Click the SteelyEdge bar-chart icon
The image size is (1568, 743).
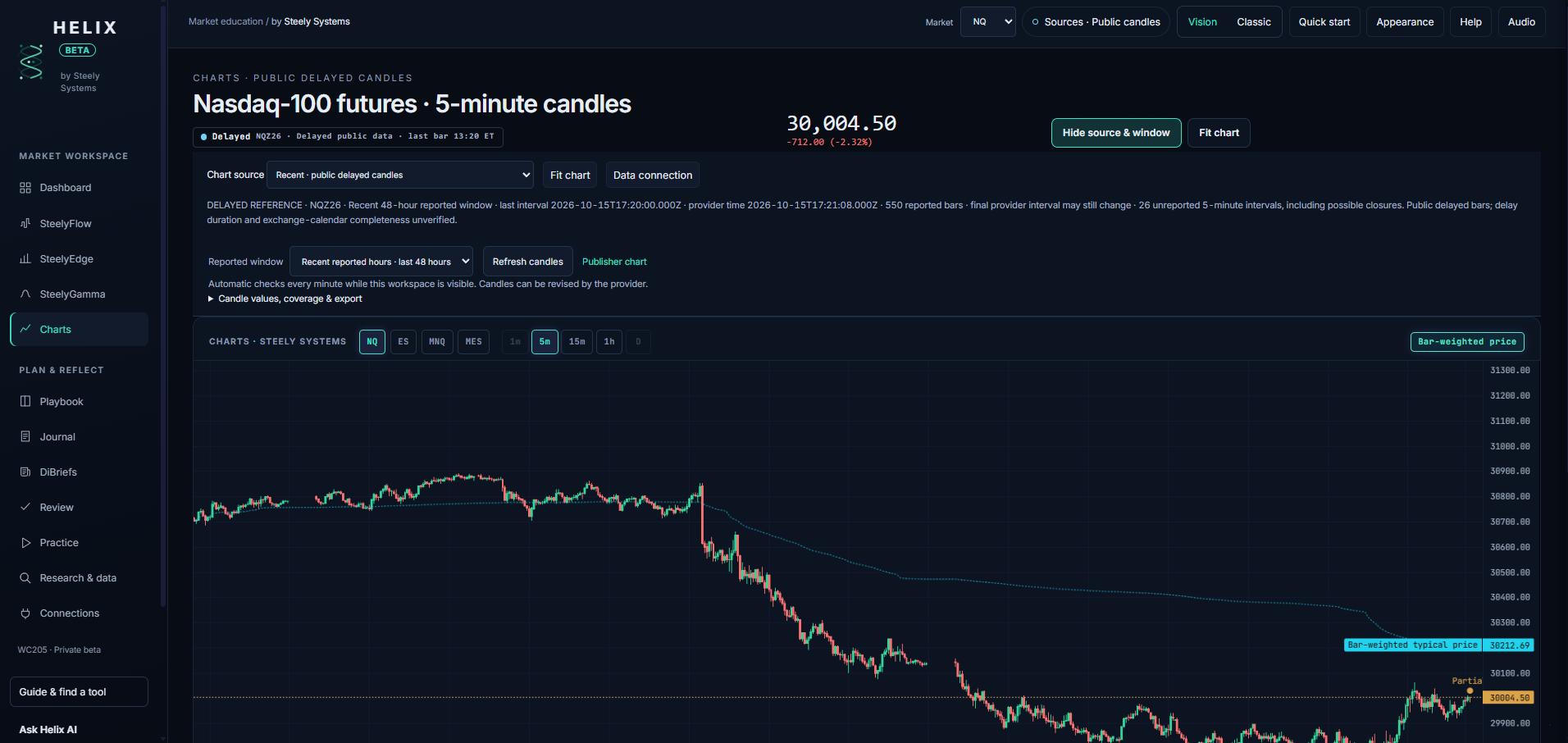click(25, 258)
